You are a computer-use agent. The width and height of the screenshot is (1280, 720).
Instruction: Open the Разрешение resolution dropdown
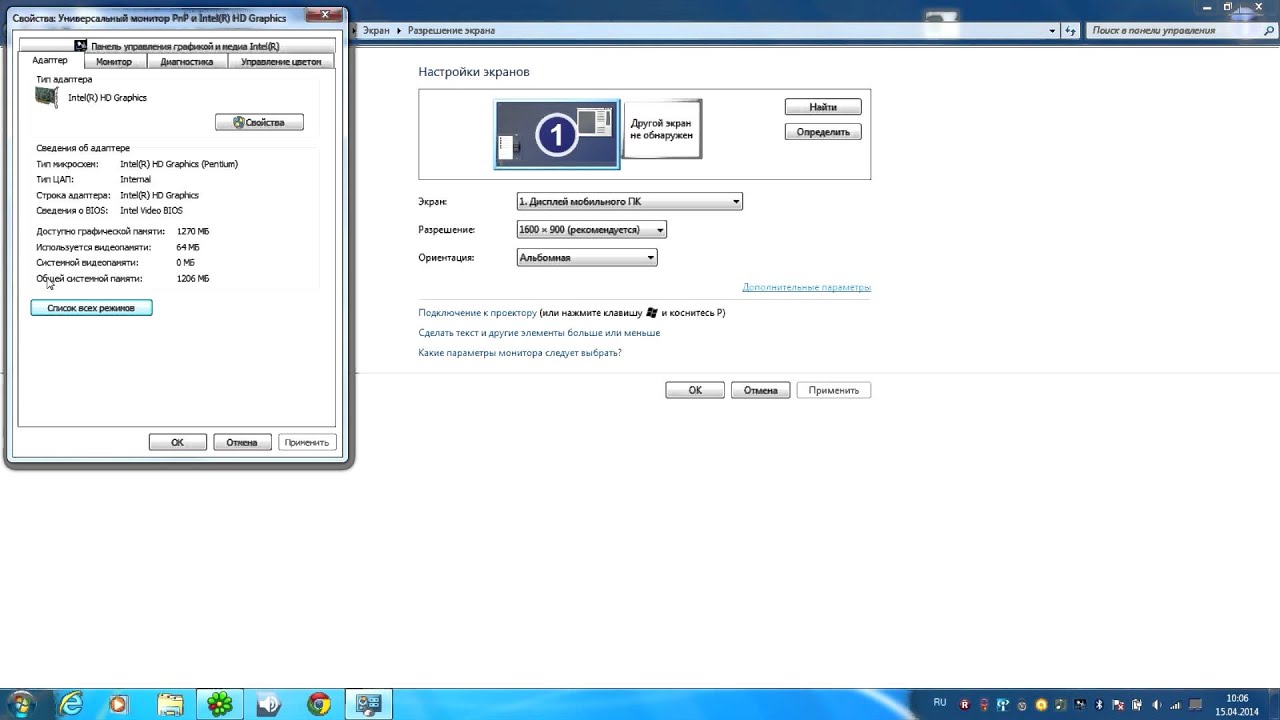point(591,230)
